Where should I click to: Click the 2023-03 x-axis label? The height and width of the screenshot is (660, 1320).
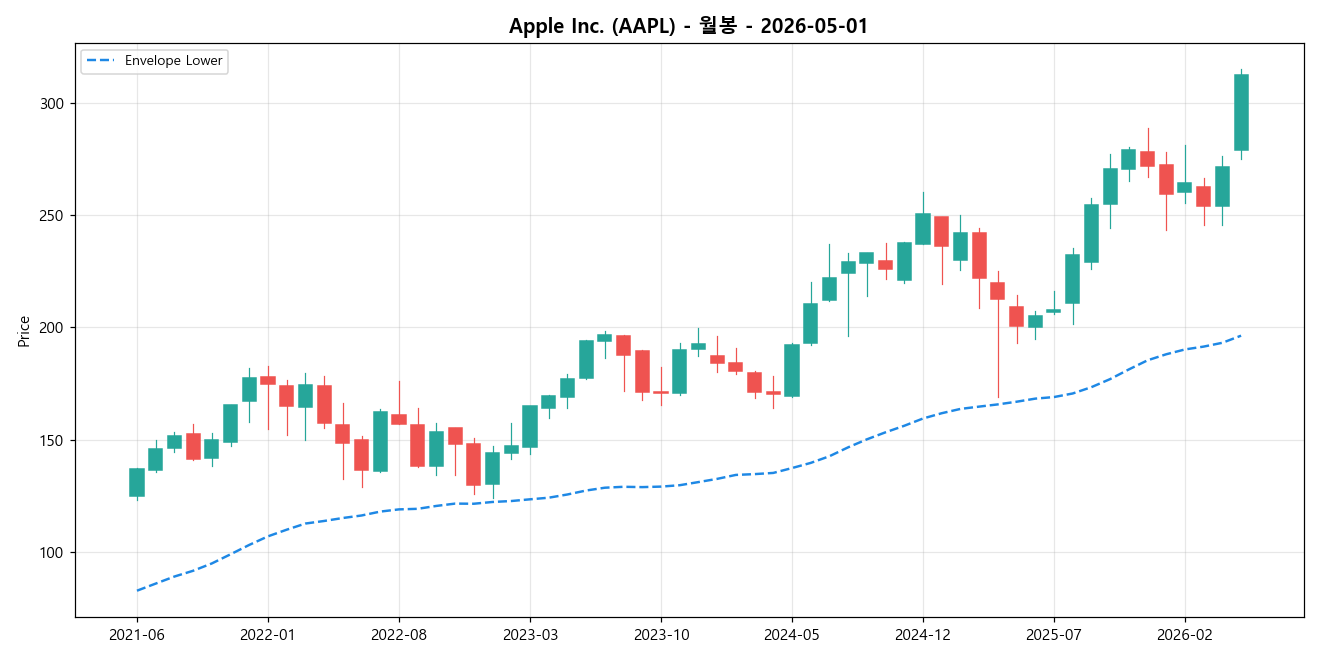pos(530,634)
